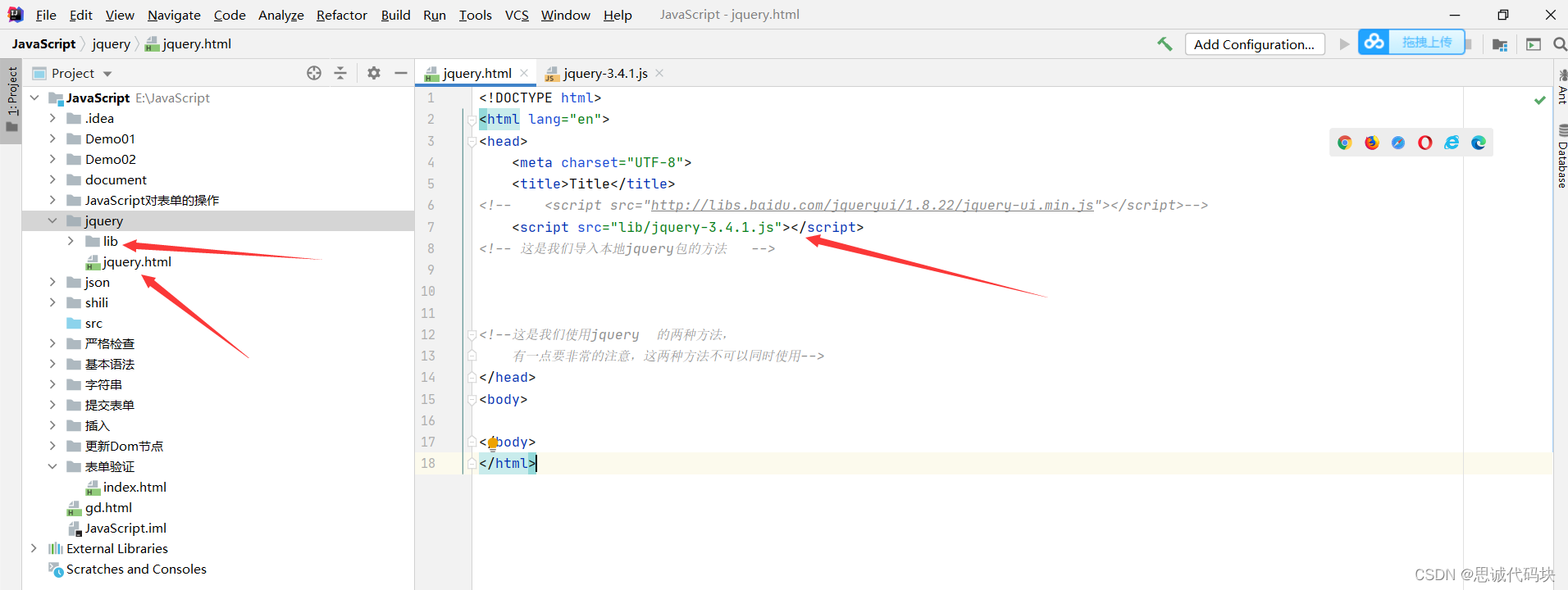Open the VCS menu
The image size is (1568, 590).
pyautogui.click(x=517, y=15)
